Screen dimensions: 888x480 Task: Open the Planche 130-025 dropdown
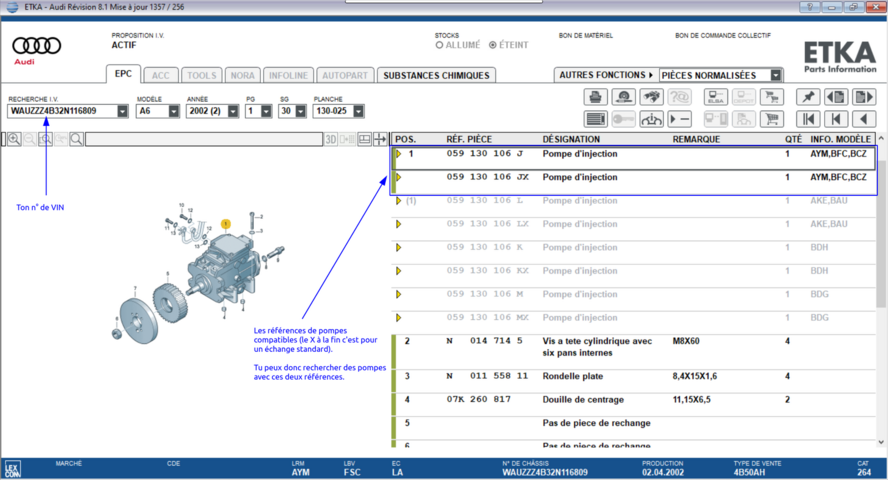(x=358, y=112)
